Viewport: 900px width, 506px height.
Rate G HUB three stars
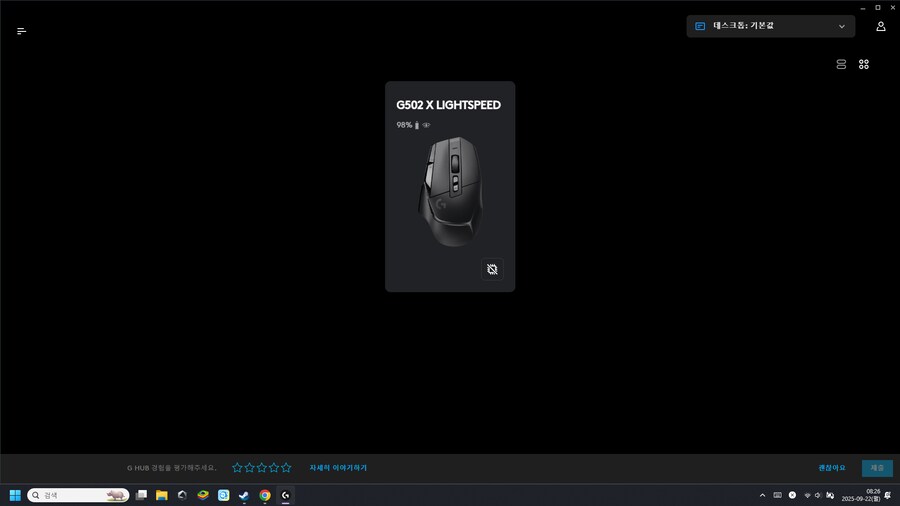pos(262,468)
